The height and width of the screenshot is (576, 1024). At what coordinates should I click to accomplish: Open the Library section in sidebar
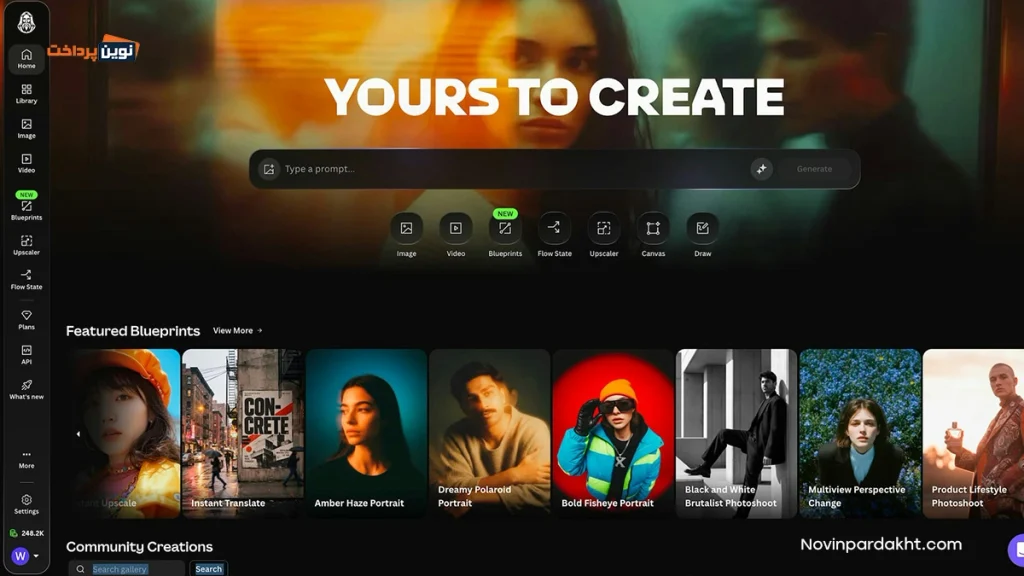(x=26, y=93)
